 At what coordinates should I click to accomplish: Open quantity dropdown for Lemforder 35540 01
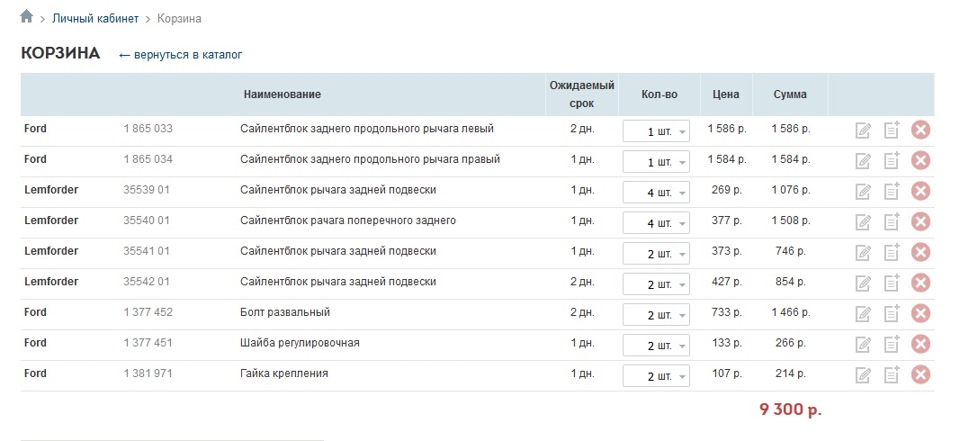coord(656,223)
